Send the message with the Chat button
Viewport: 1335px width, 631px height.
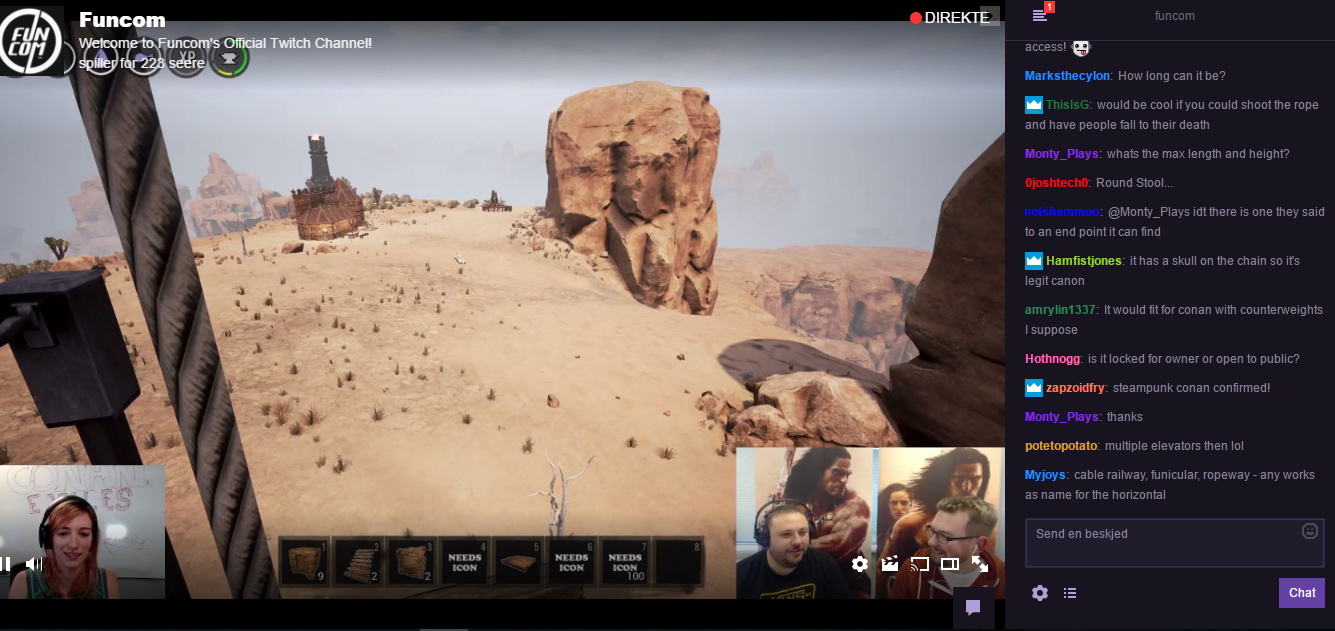point(1302,593)
